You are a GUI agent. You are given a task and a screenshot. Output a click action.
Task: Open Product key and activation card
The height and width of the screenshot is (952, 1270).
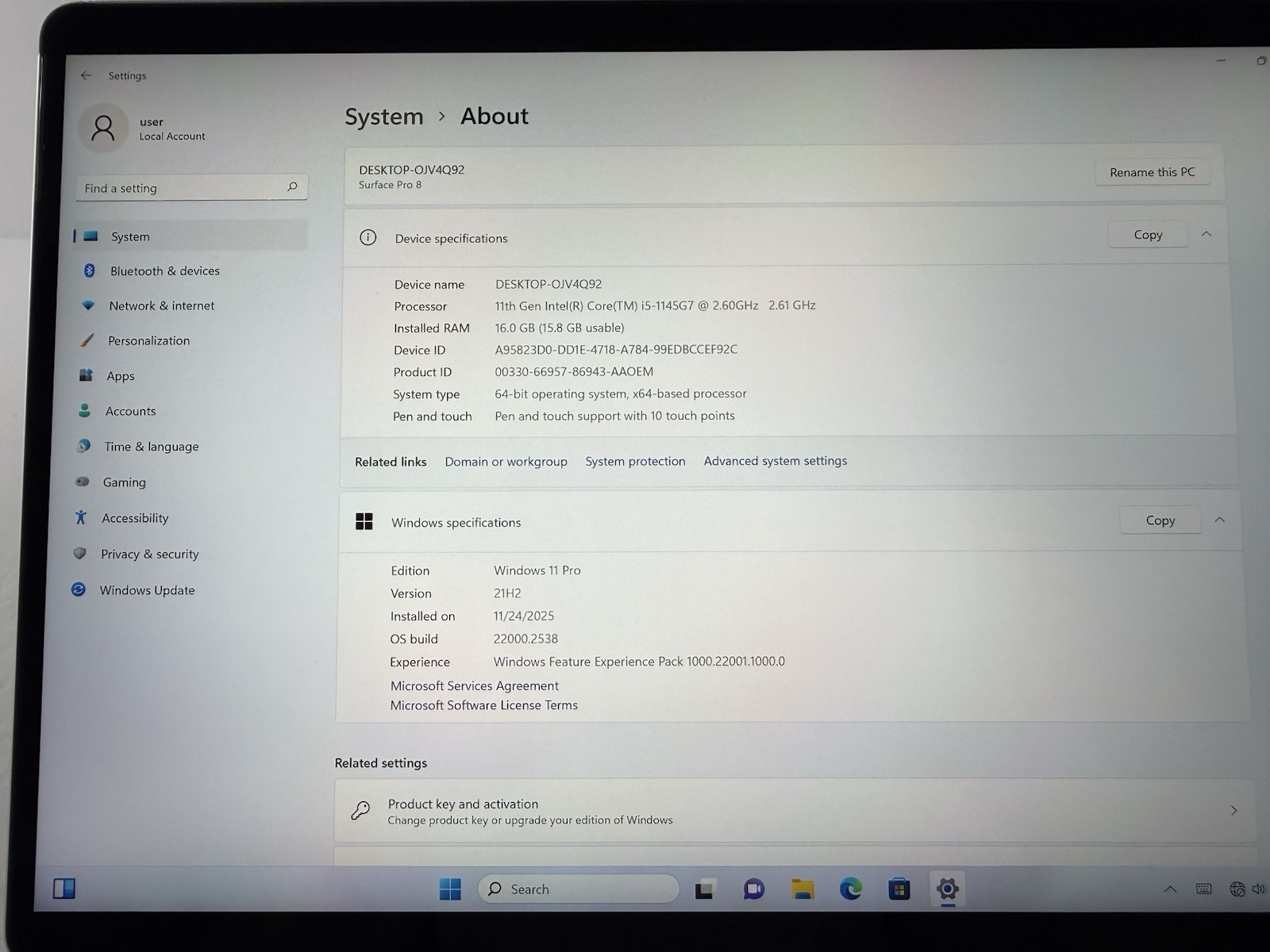(x=795, y=811)
